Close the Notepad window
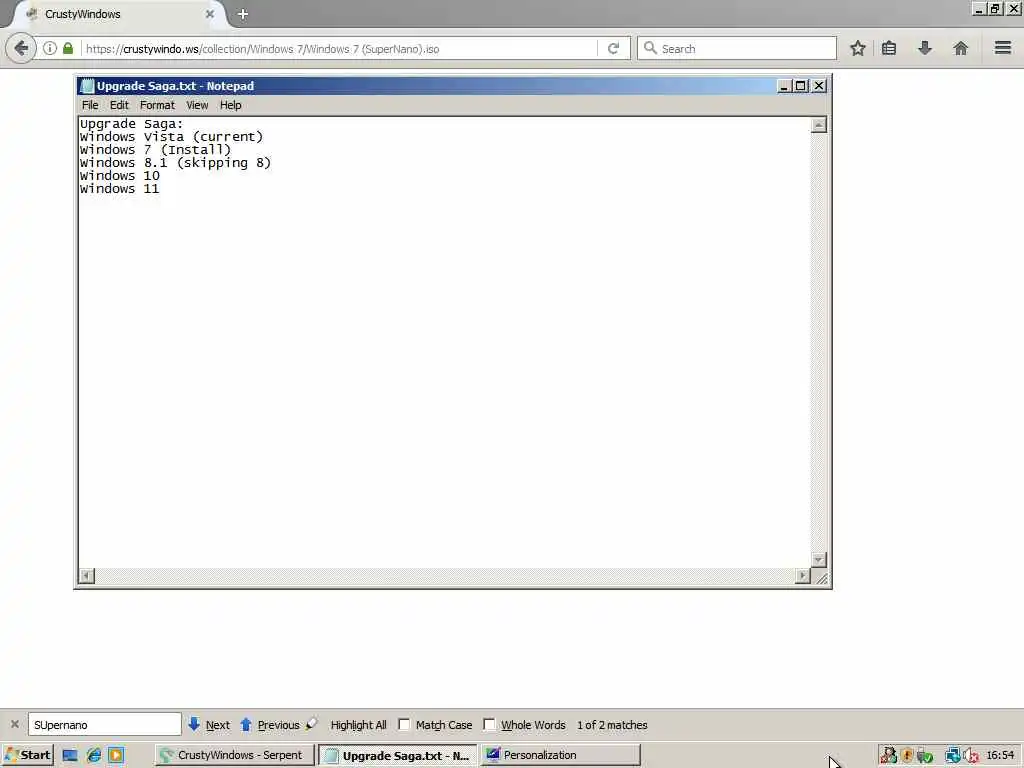This screenshot has width=1024, height=768. pyautogui.click(x=819, y=86)
